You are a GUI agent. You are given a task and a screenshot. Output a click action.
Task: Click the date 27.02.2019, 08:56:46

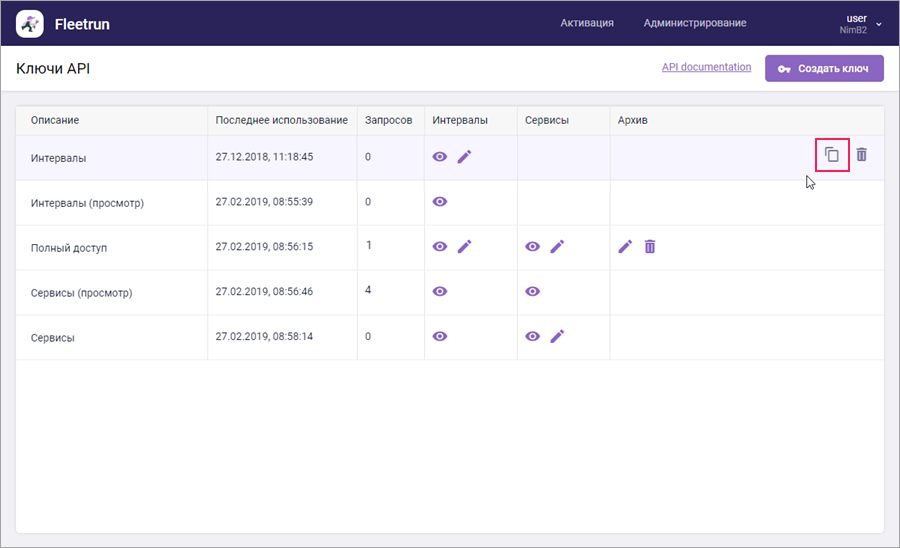pyautogui.click(x=264, y=291)
